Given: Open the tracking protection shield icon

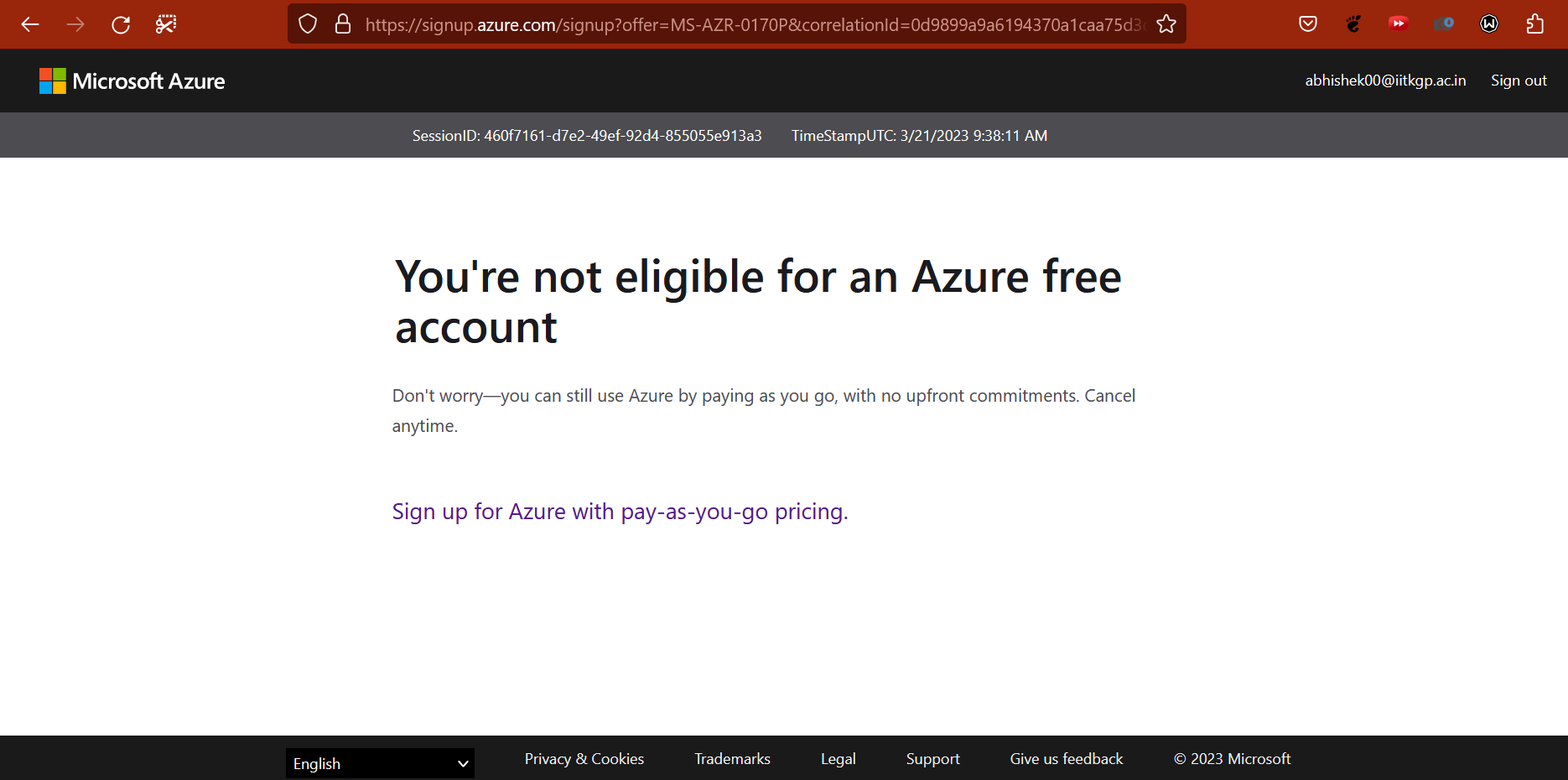Looking at the screenshot, I should (308, 24).
